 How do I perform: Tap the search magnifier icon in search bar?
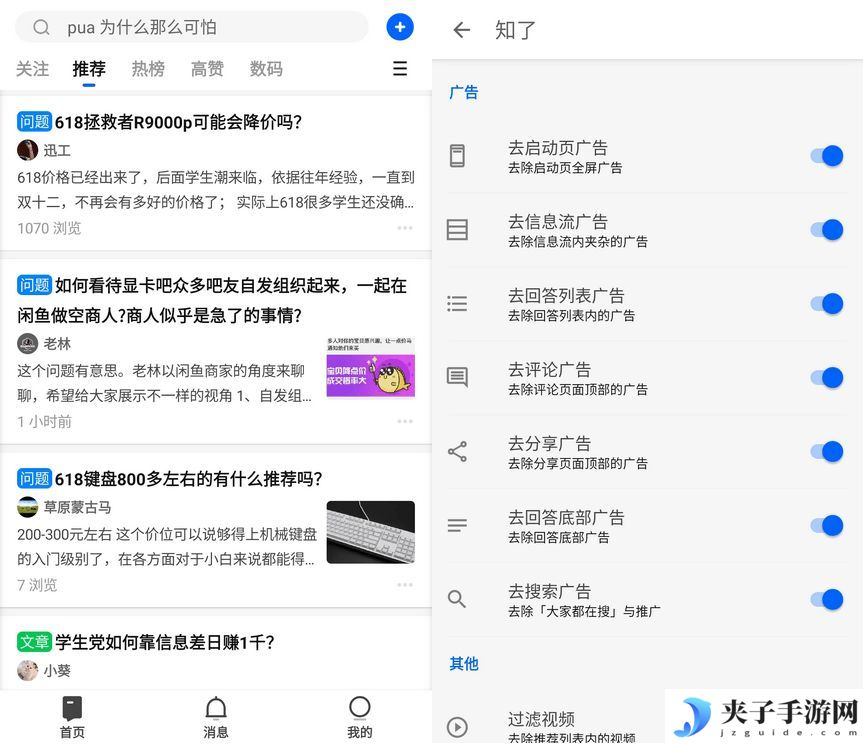(x=41, y=27)
